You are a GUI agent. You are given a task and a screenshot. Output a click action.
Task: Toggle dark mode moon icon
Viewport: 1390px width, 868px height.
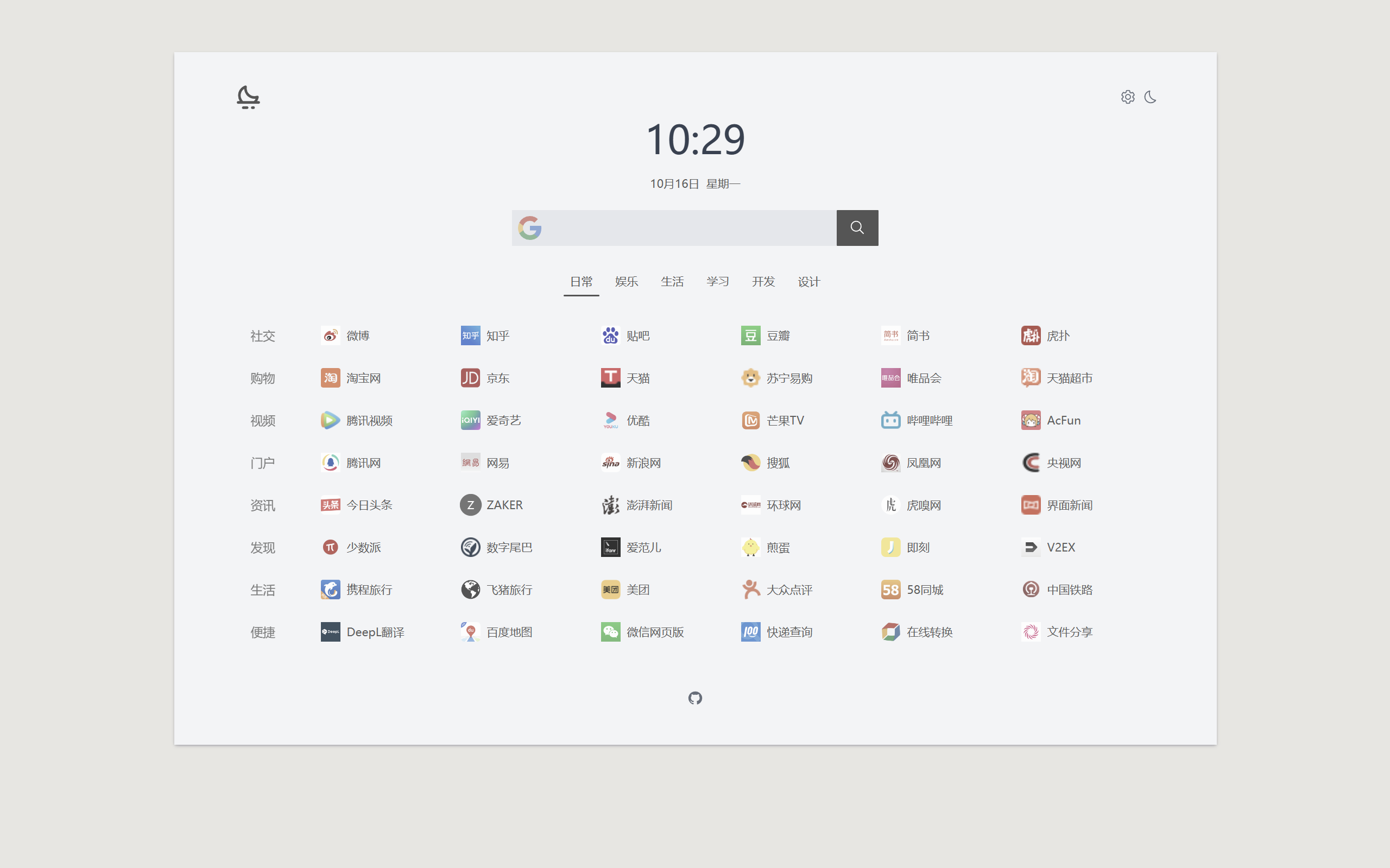tap(1150, 97)
